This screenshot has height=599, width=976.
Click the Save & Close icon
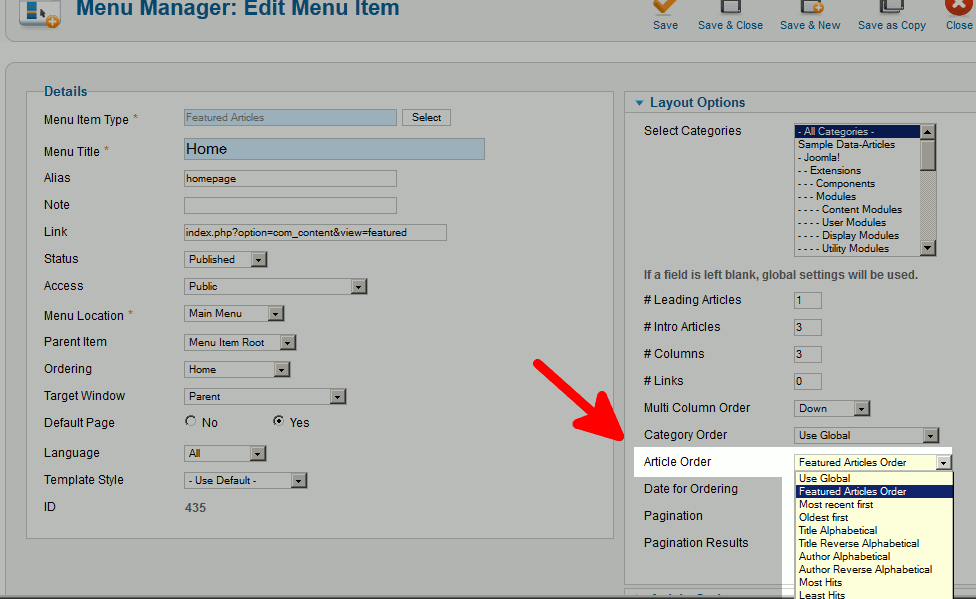(730, 8)
